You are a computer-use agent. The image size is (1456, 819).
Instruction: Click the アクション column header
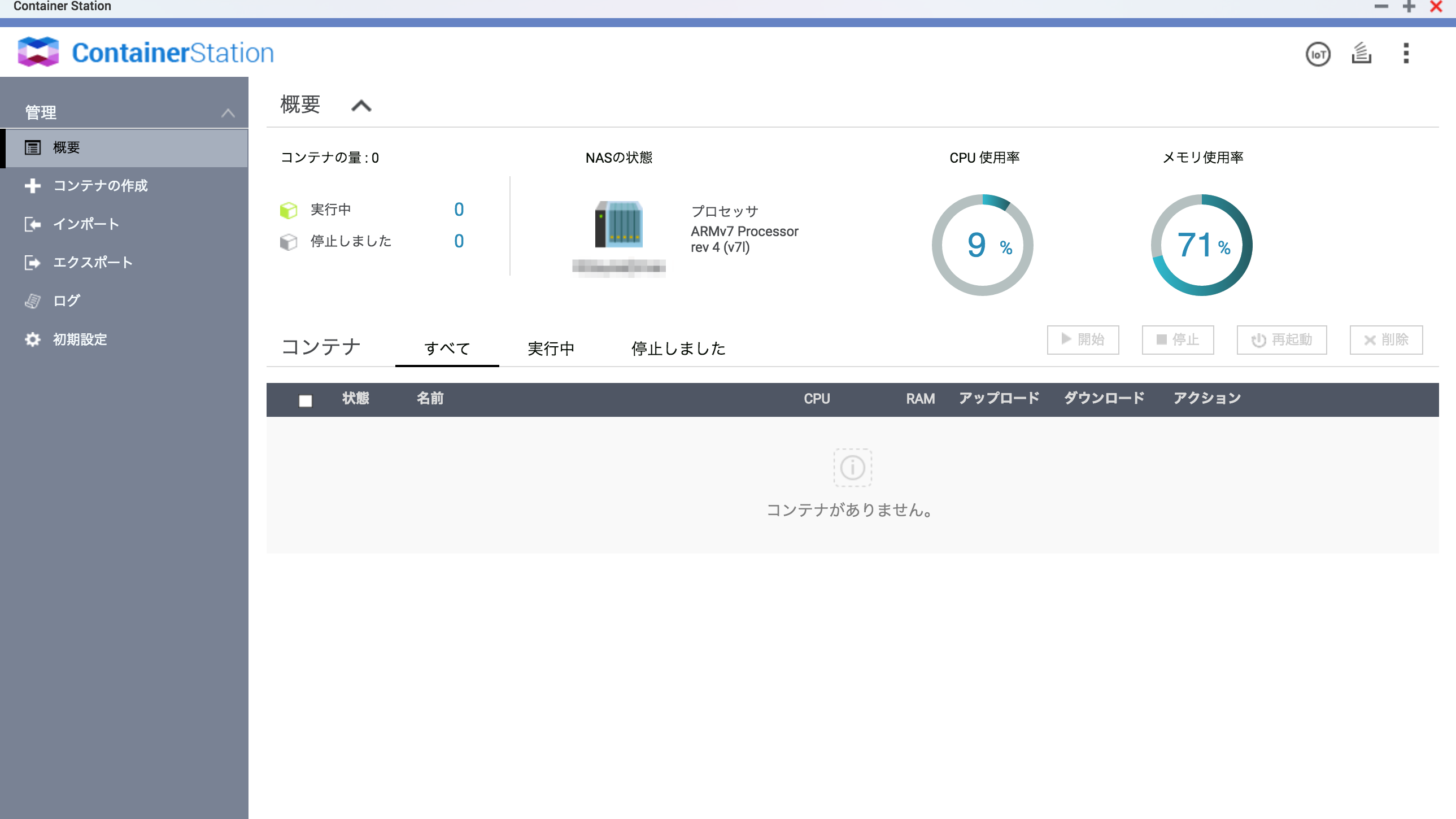coord(1207,398)
